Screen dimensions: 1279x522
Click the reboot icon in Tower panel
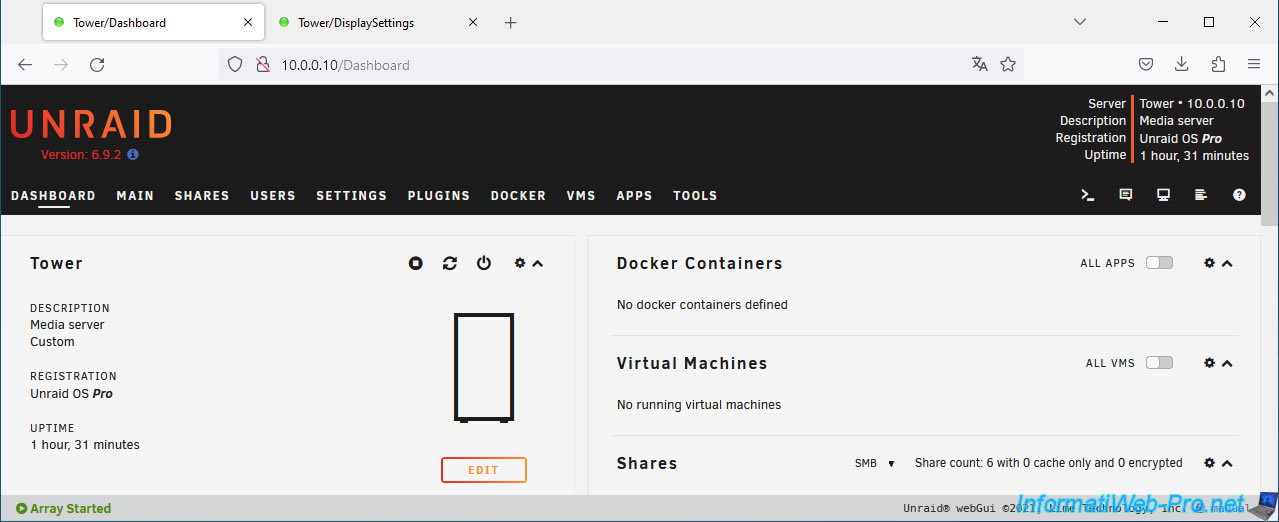coord(450,263)
